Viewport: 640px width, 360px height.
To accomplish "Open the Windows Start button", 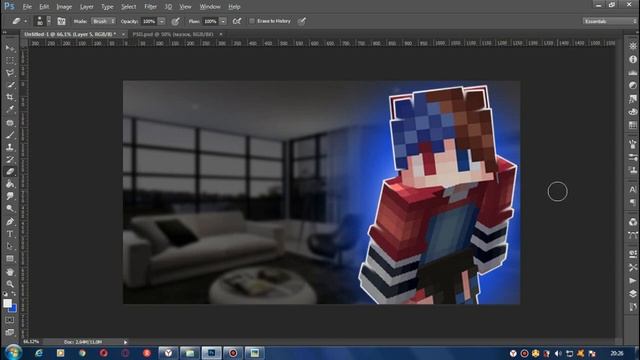I will click(x=13, y=353).
